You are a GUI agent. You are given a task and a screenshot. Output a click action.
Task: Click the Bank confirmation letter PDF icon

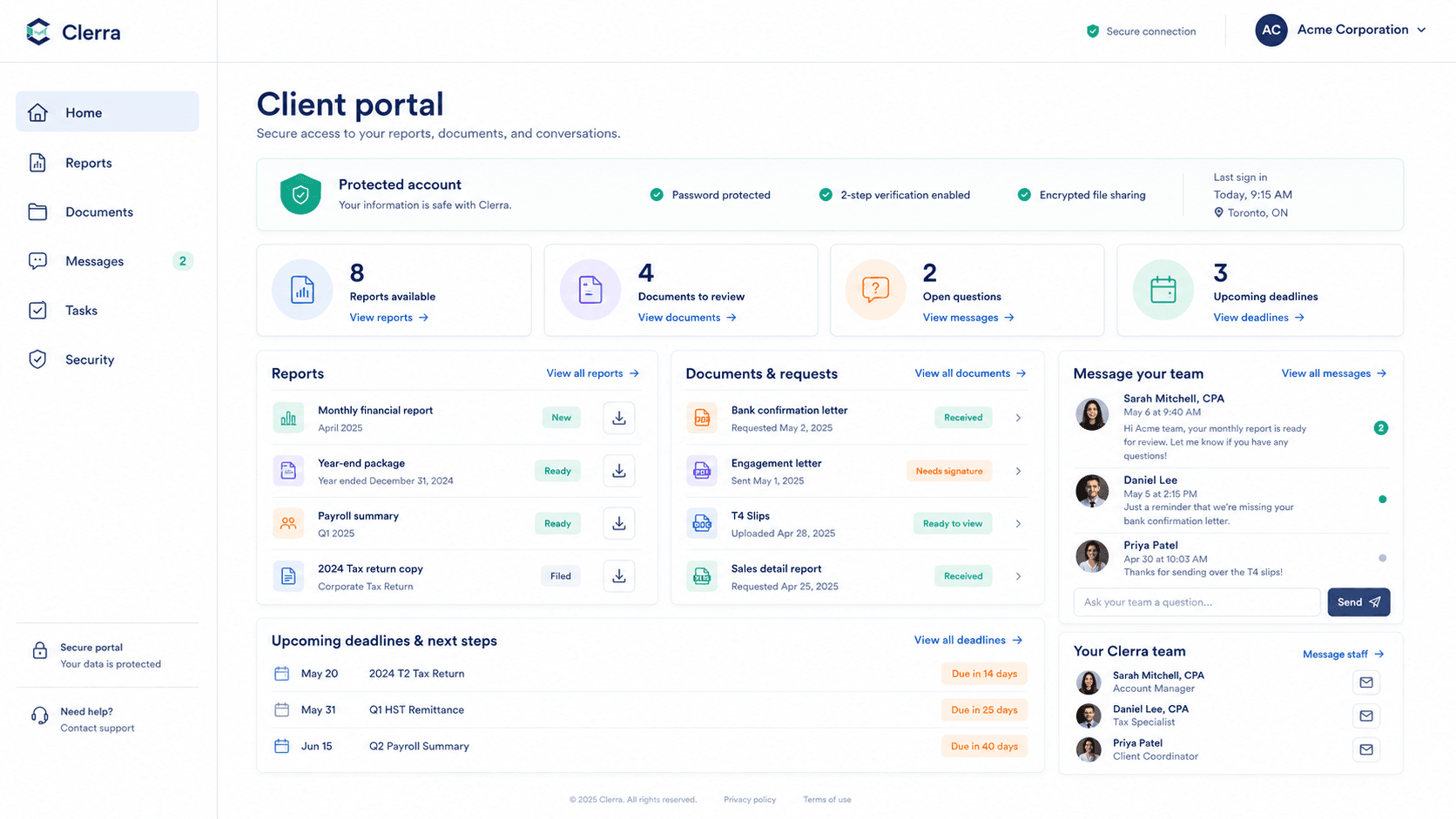pos(702,418)
